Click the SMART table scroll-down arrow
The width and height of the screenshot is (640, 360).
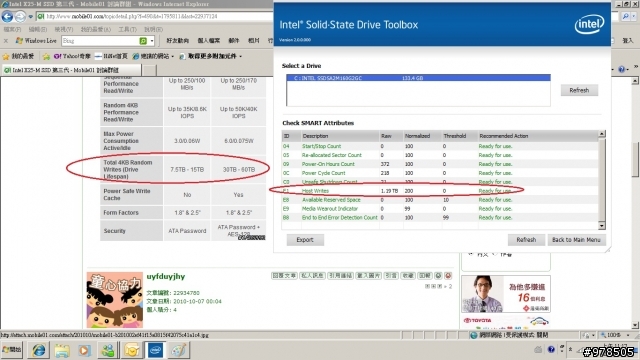point(602,226)
